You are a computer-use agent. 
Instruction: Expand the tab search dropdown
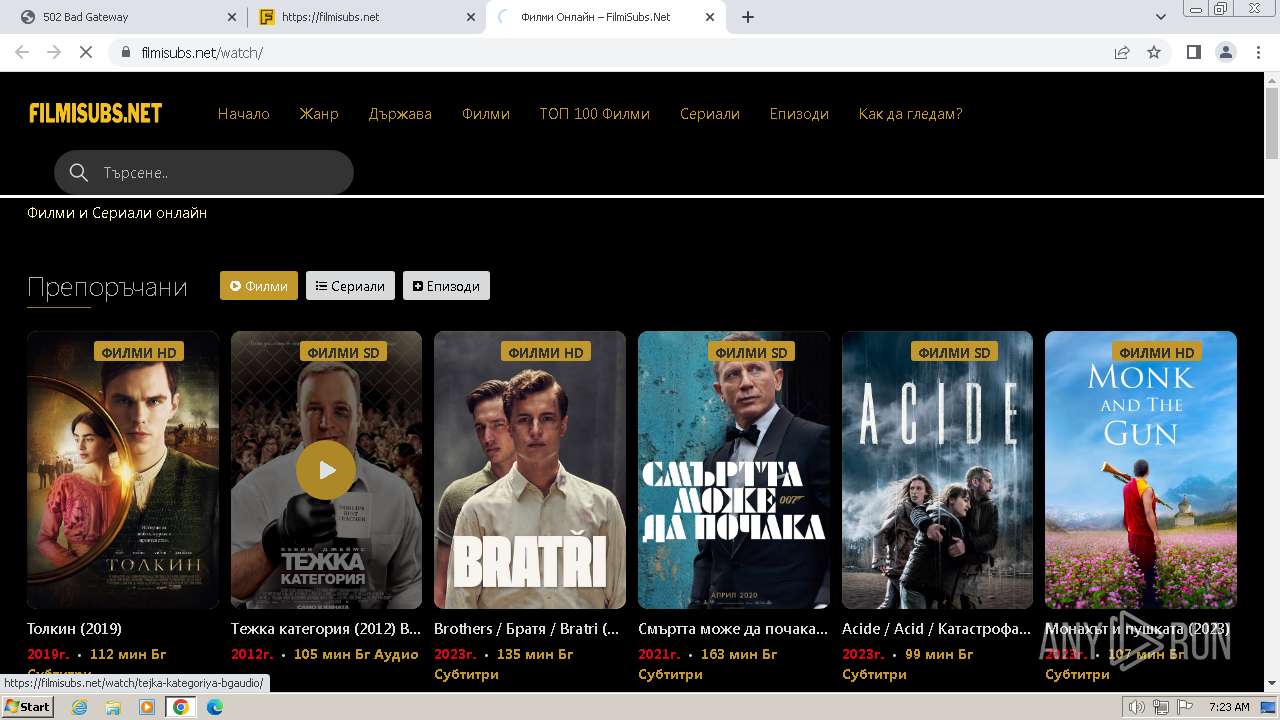[1161, 17]
